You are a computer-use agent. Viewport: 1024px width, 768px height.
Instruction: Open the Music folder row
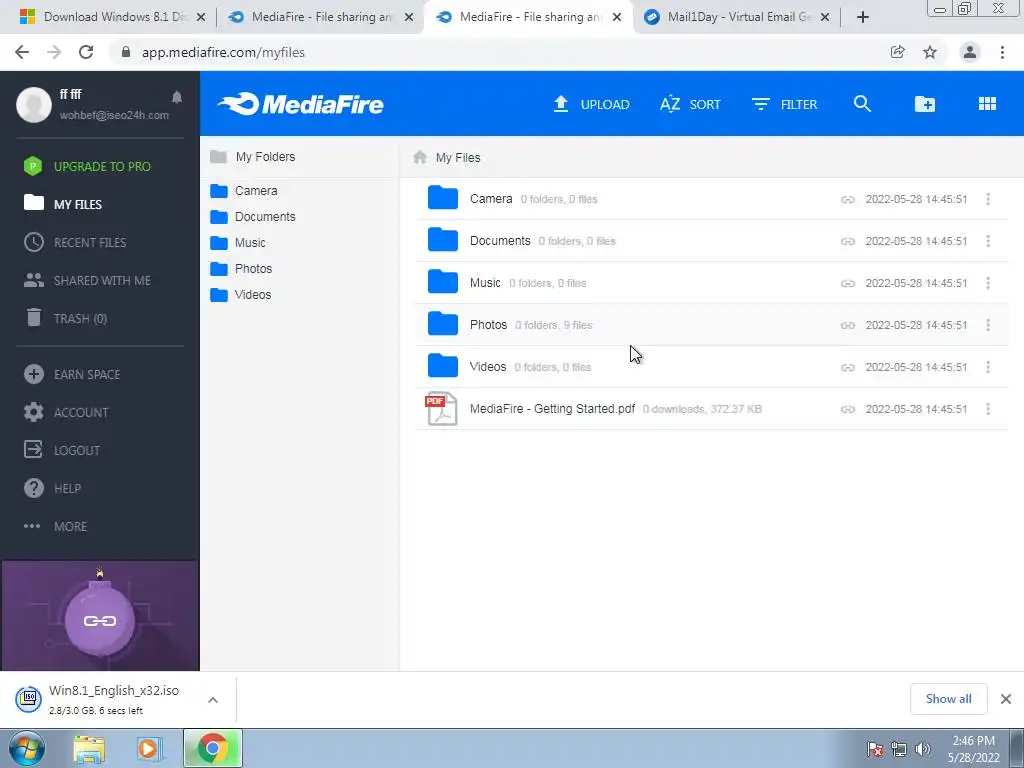pos(711,283)
